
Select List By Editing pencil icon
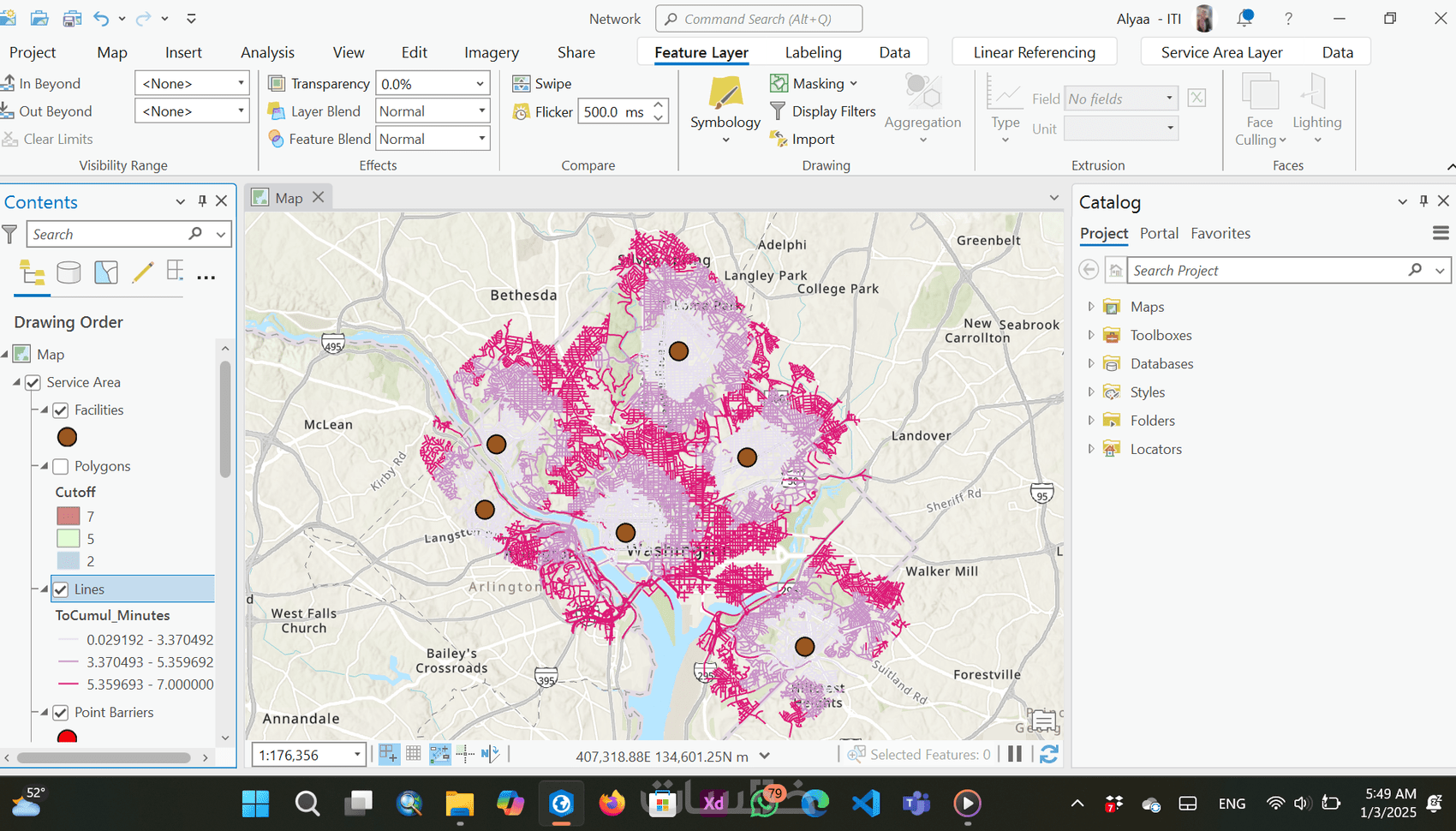[142, 273]
